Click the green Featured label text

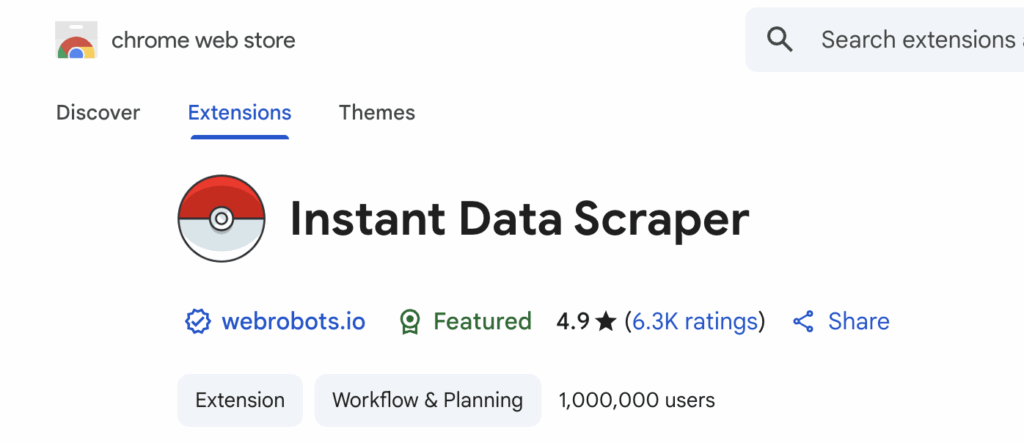[481, 322]
